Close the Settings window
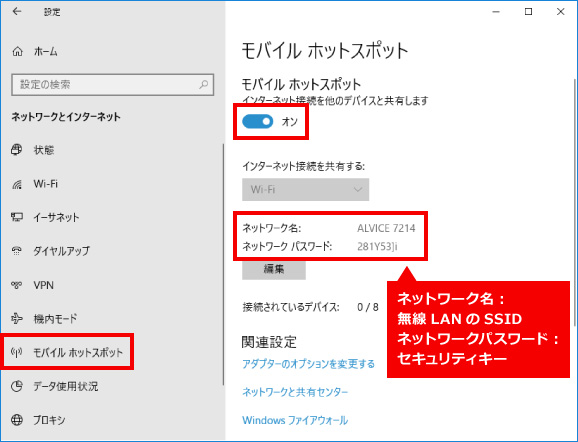Image resolution: width=578 pixels, height=442 pixels. click(x=560, y=12)
